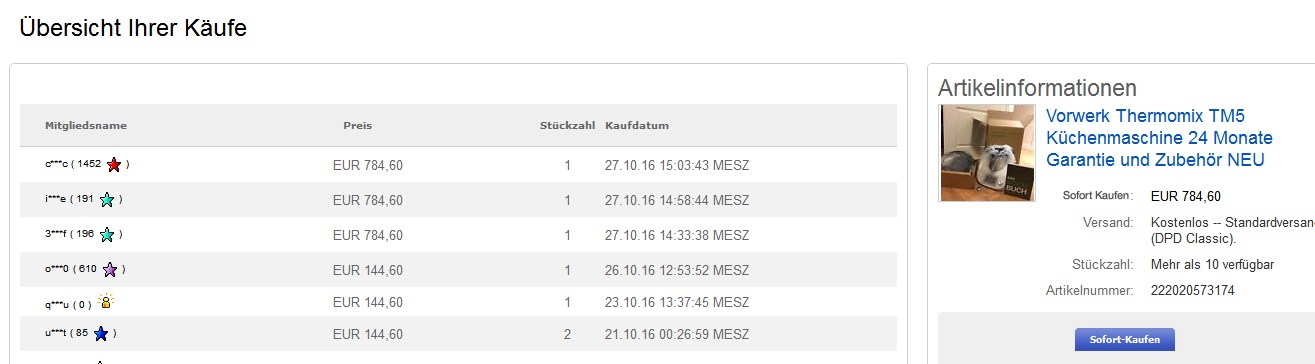Open the Thermomix product thumbnail image
The image size is (1315, 364).
click(x=988, y=152)
